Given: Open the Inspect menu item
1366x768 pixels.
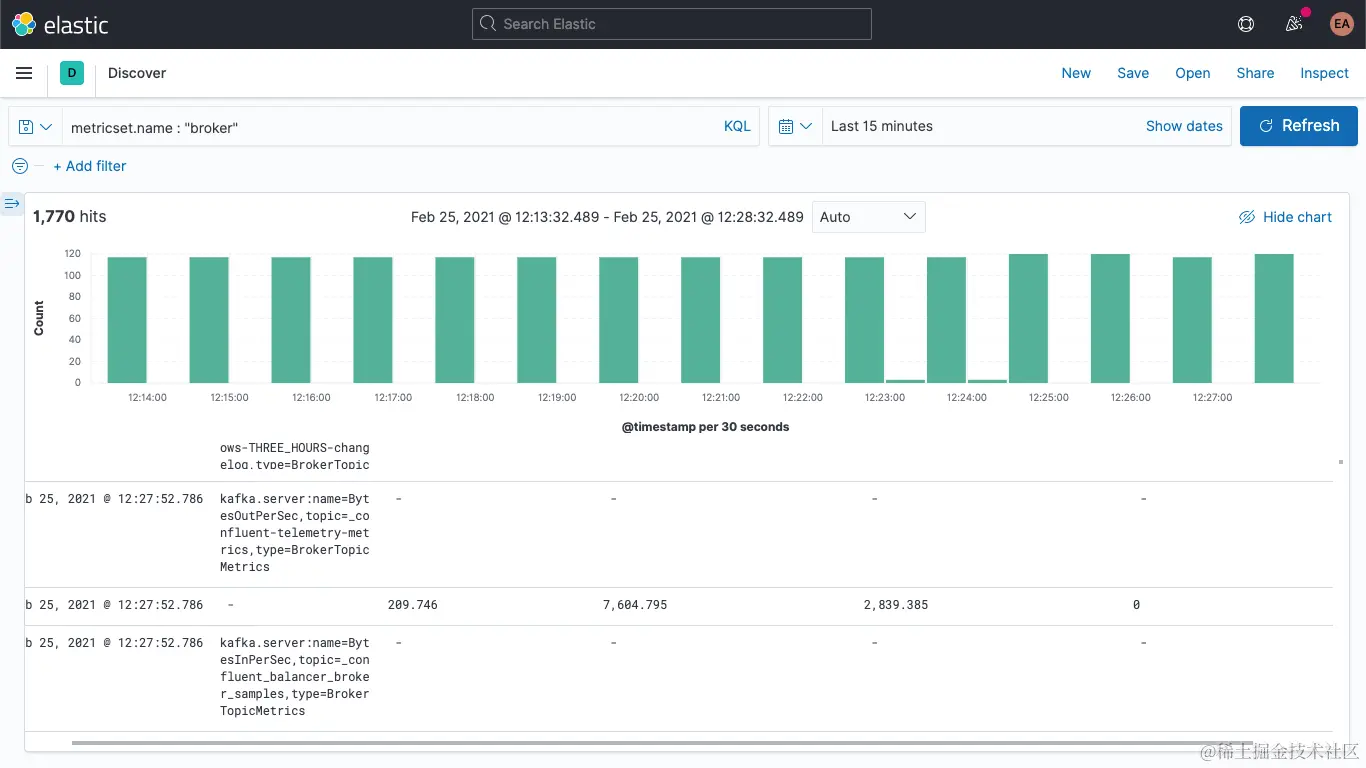Looking at the screenshot, I should 1324,72.
